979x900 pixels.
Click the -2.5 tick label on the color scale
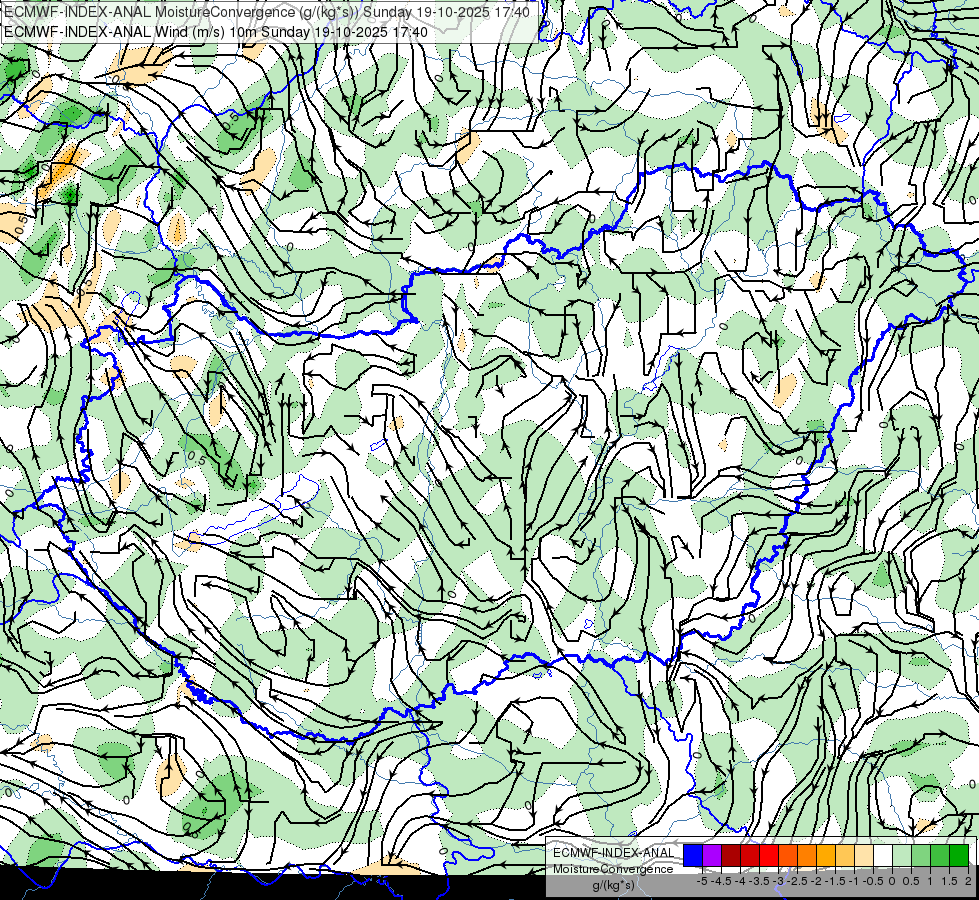[x=797, y=881]
